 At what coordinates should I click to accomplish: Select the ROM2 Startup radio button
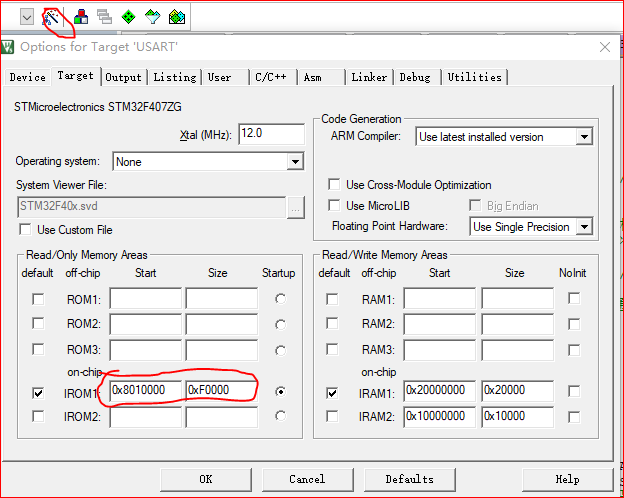[x=281, y=325]
